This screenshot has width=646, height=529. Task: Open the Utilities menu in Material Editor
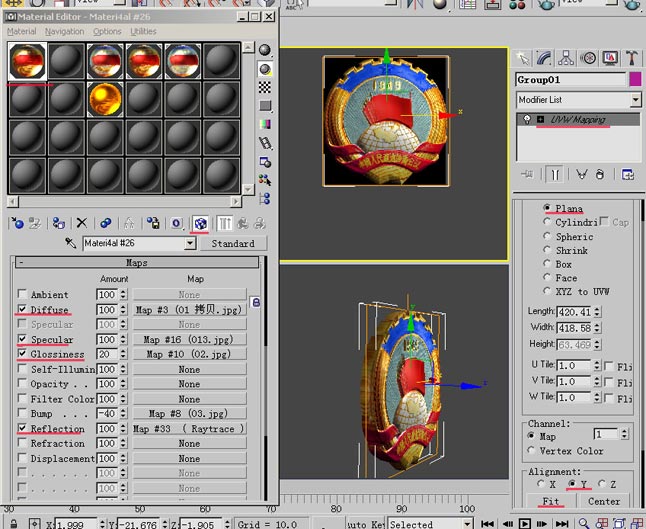[143, 31]
